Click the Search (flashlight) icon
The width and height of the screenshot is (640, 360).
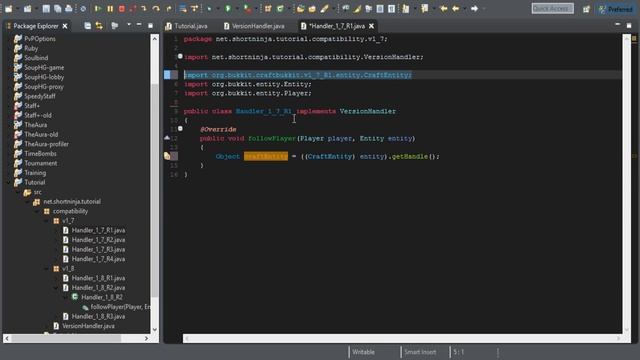click(x=324, y=8)
